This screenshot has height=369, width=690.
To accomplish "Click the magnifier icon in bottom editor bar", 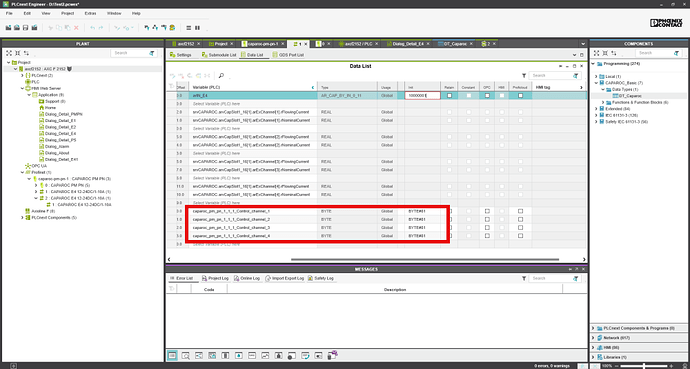I will click(186, 355).
